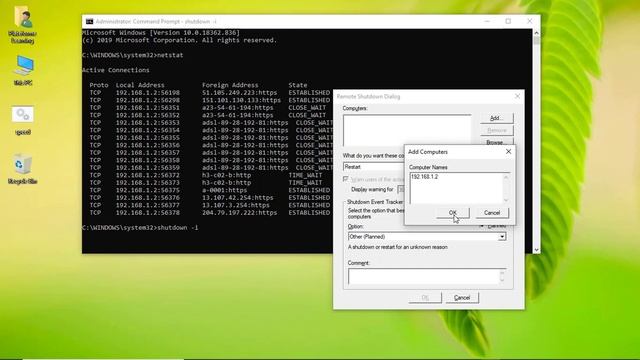Close the Add Computers dialog
This screenshot has height=360, width=640.
coord(508,151)
